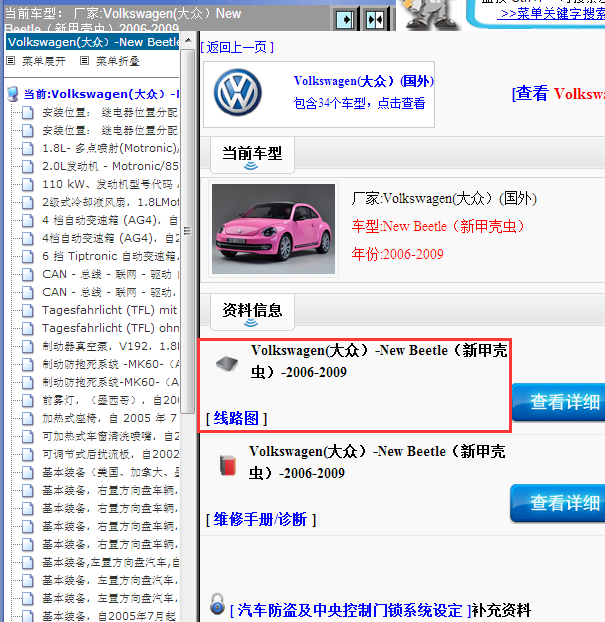Click 查看详细 button for 维修手册 entry
Screen dimensions: 605x622
(x=558, y=503)
